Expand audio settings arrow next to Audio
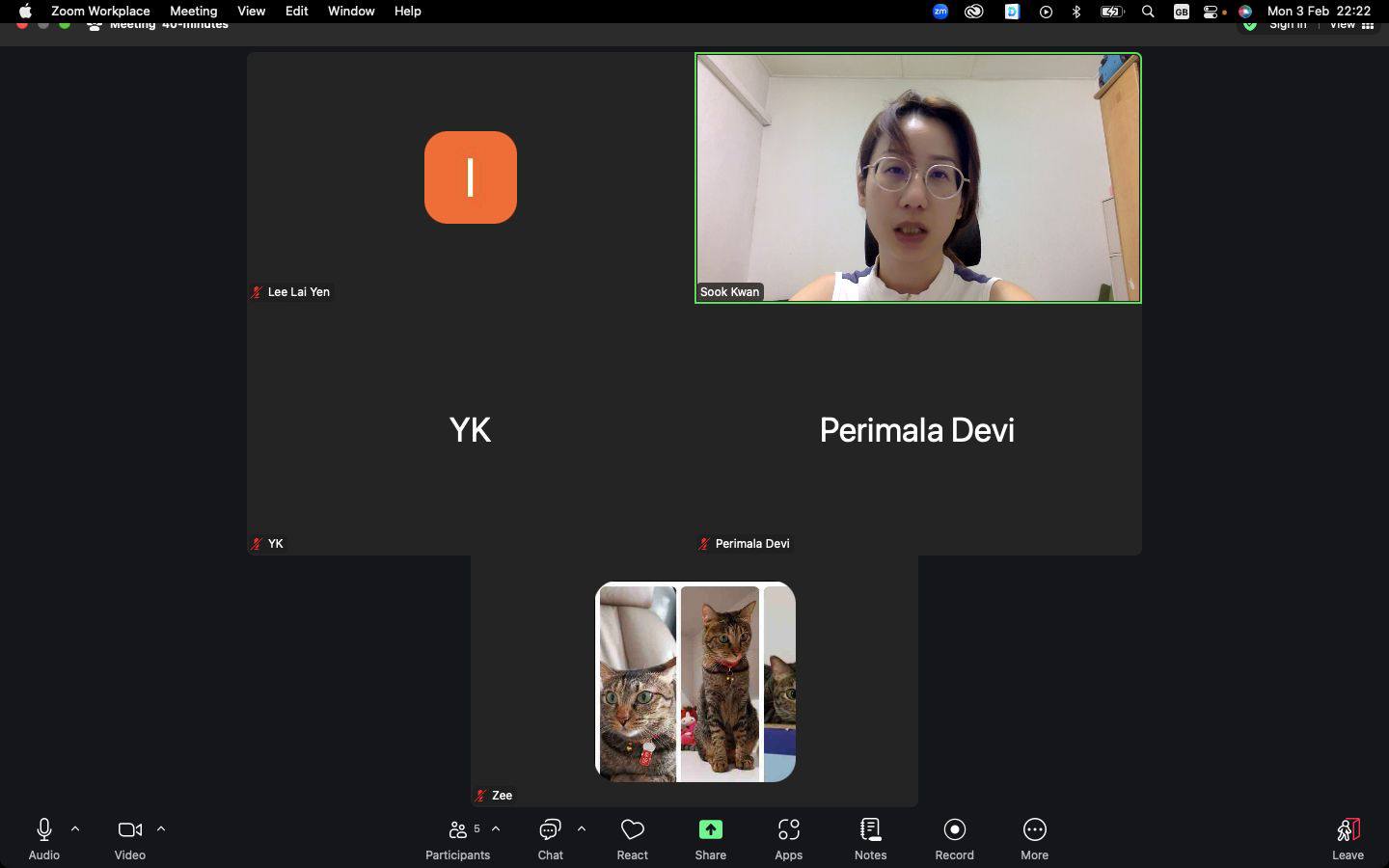The image size is (1389, 868). [75, 828]
